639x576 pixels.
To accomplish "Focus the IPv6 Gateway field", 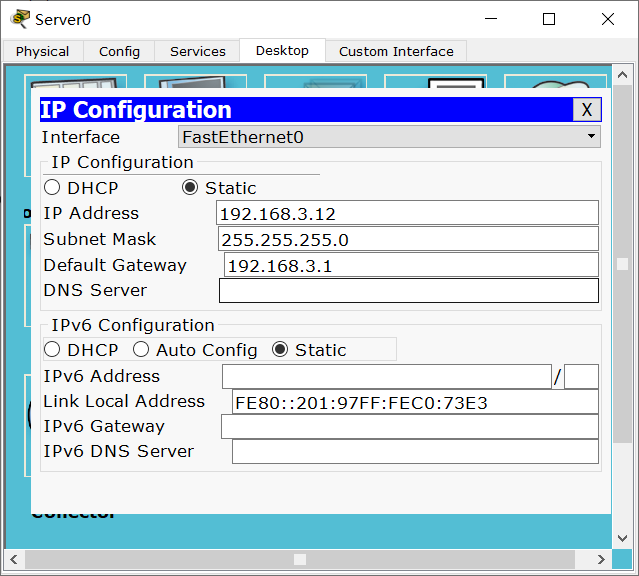I will [x=410, y=427].
